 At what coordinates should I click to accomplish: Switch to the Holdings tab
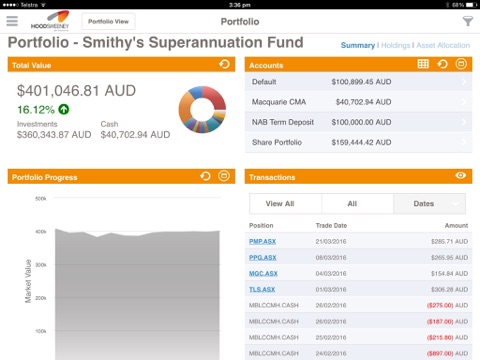point(395,45)
